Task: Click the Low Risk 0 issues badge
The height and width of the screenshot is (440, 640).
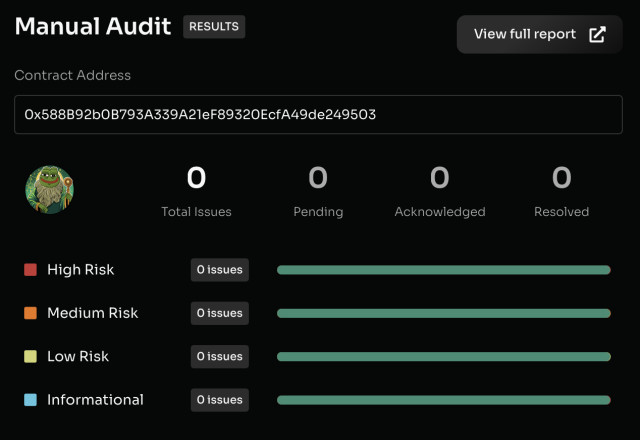Action: pyautogui.click(x=219, y=357)
